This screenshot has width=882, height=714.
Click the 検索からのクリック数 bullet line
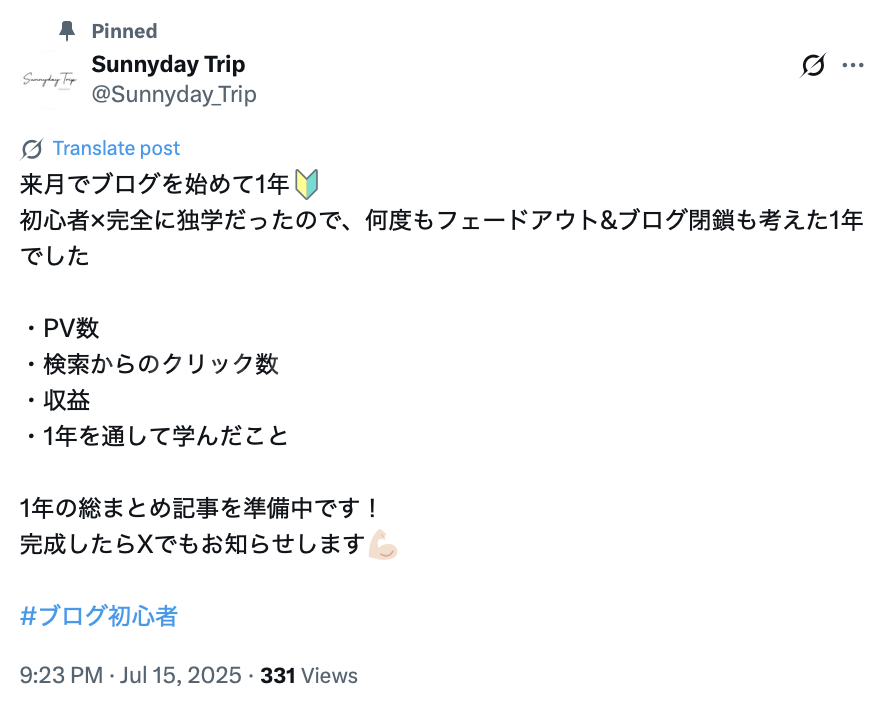point(150,364)
